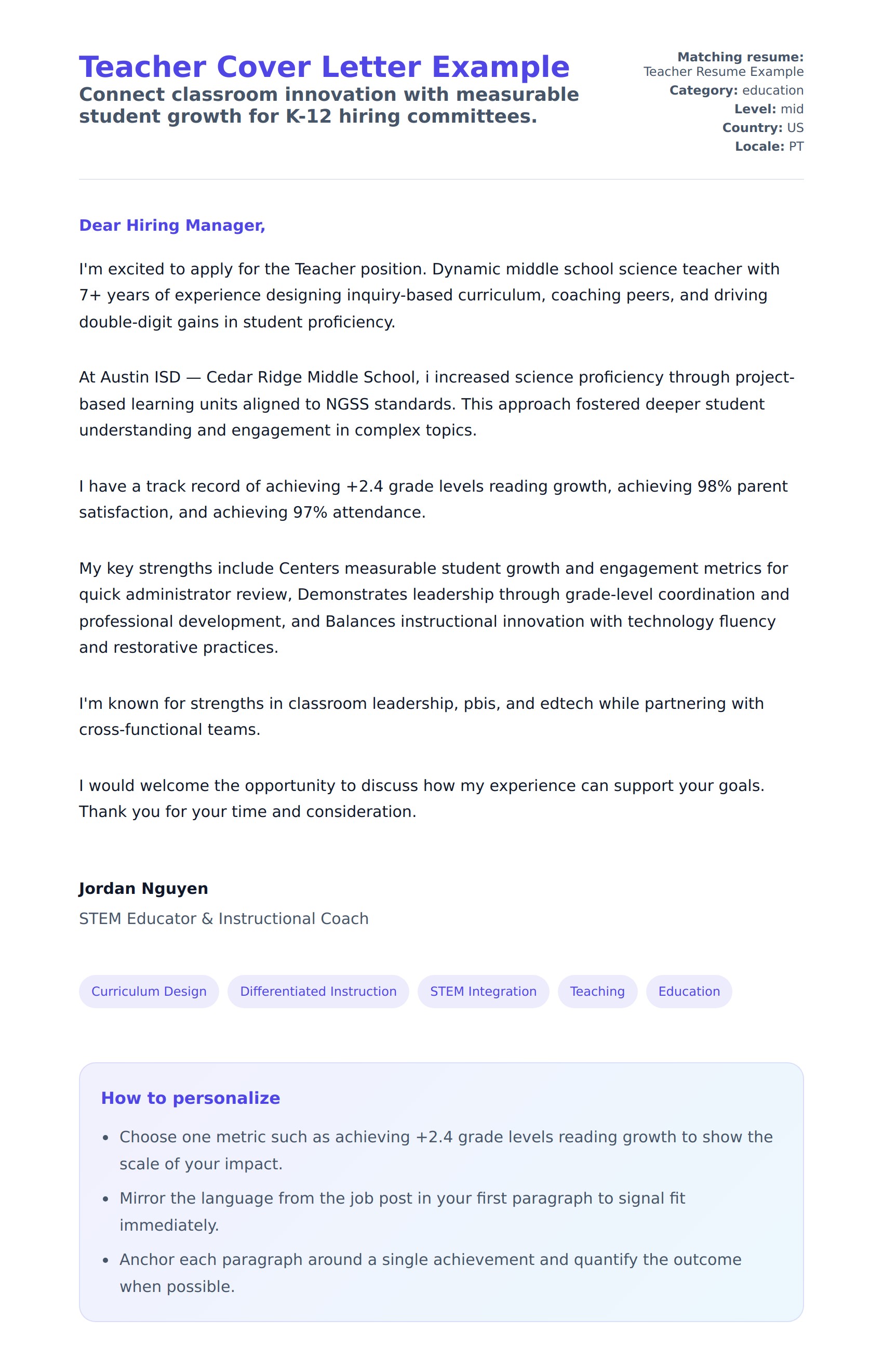Click the Education tag pill
The image size is (883, 1372).
tap(689, 991)
